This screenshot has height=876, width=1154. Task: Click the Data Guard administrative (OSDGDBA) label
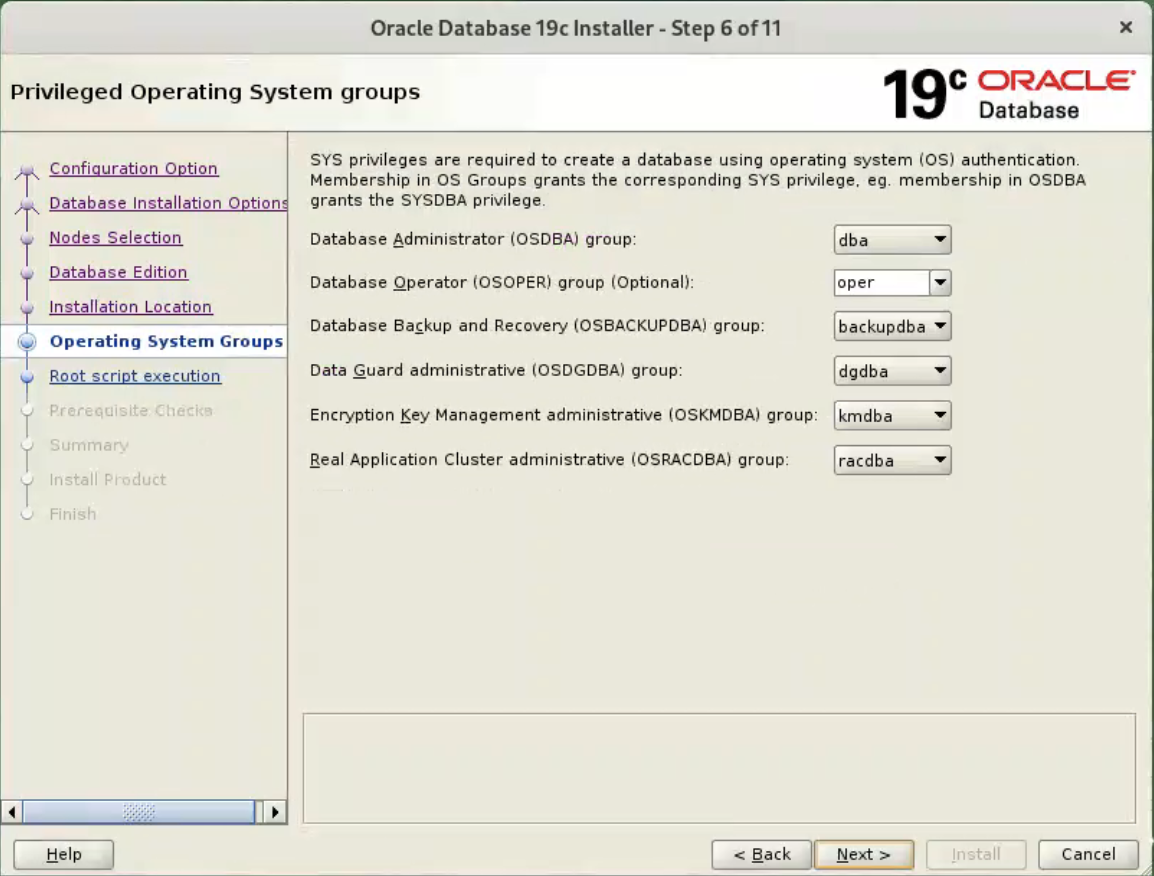pos(496,370)
